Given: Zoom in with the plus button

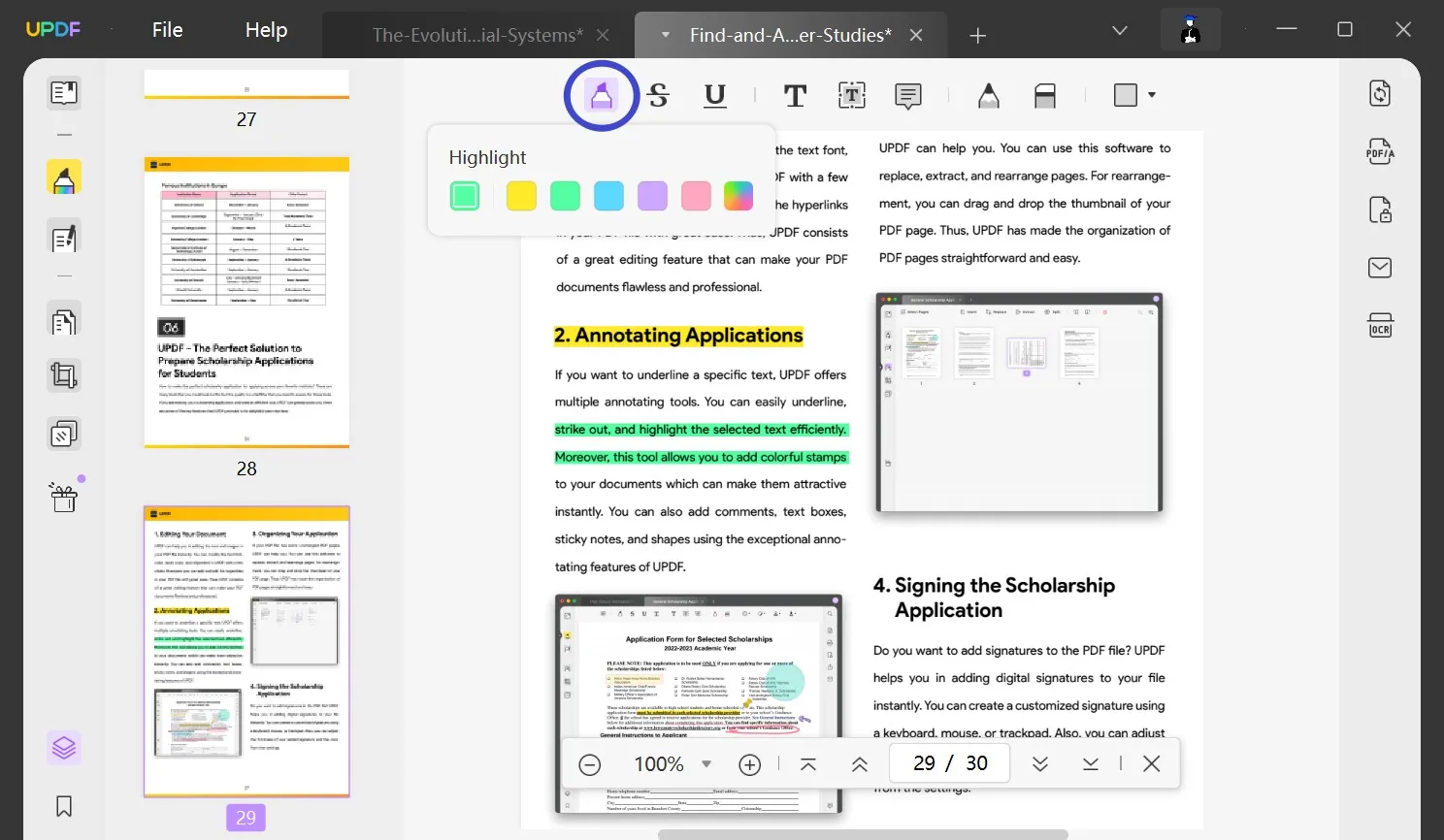Looking at the screenshot, I should (750, 764).
